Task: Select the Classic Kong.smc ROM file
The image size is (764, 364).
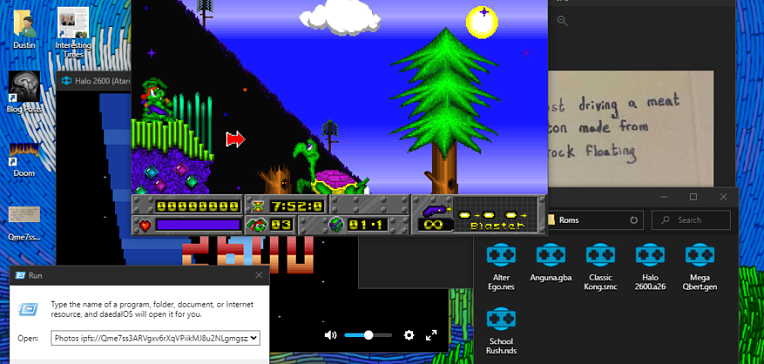Action: [600, 267]
